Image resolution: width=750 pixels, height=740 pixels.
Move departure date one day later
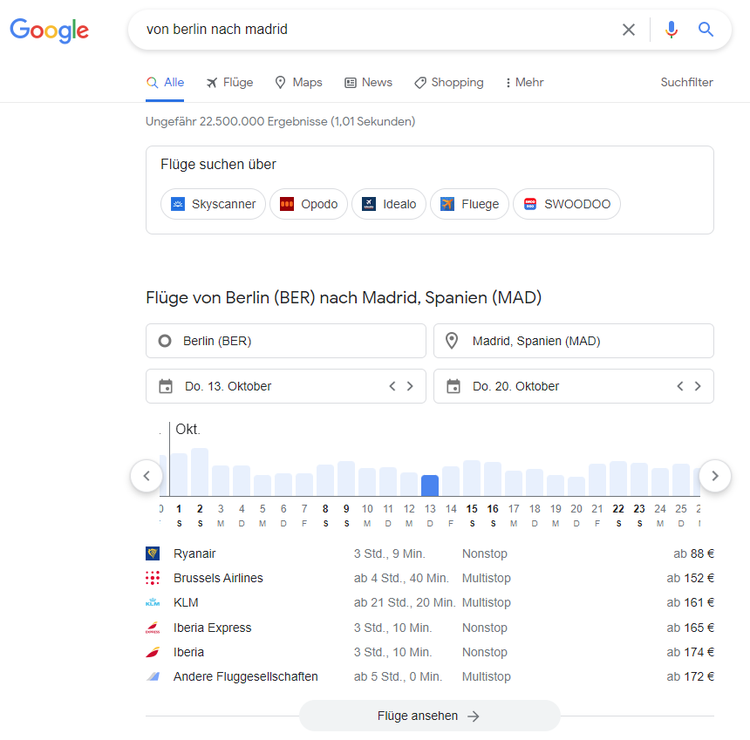(x=410, y=387)
